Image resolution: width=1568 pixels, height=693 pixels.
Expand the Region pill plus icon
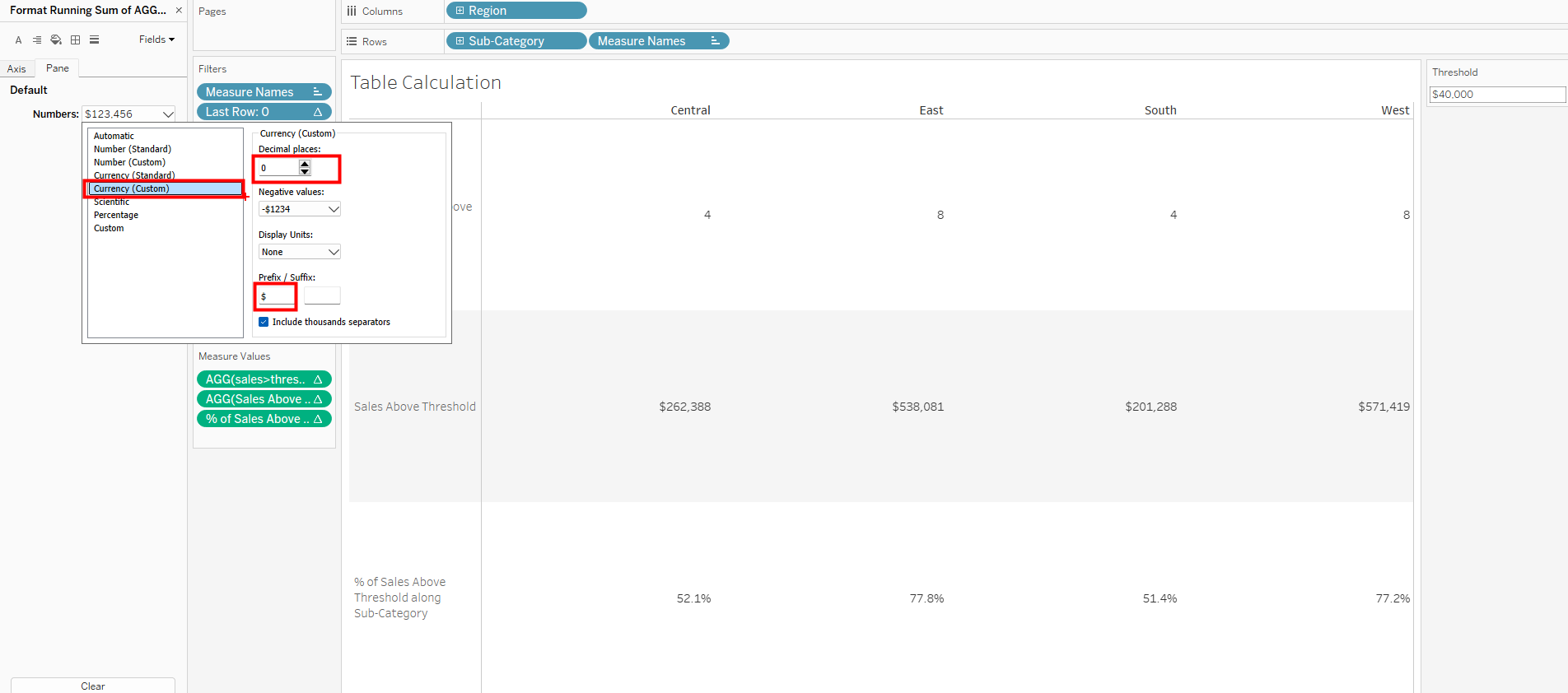tap(460, 11)
